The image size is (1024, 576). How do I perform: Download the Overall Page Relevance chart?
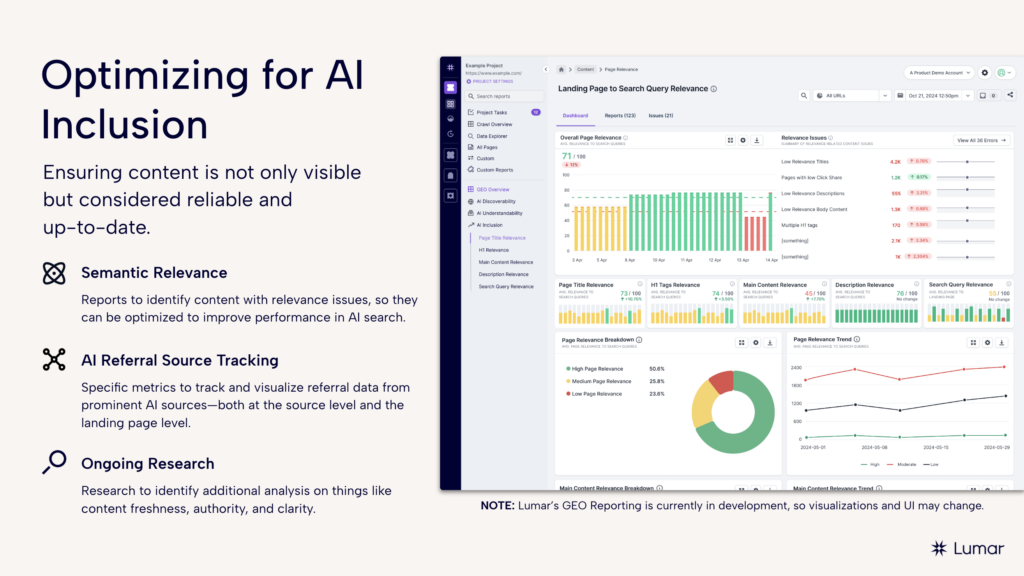(x=757, y=140)
